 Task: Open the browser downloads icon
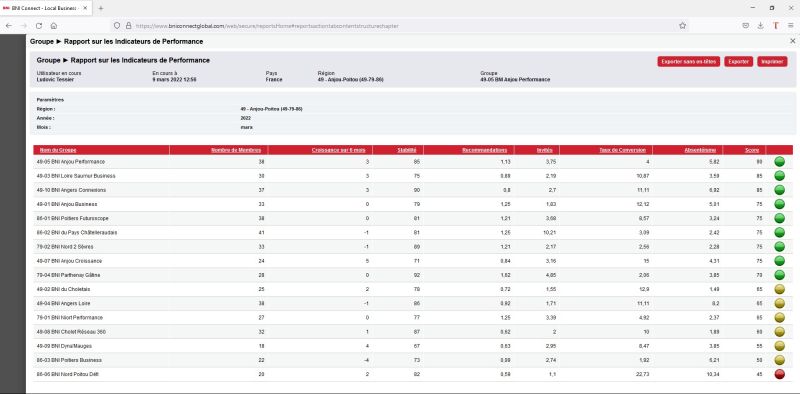coord(760,26)
